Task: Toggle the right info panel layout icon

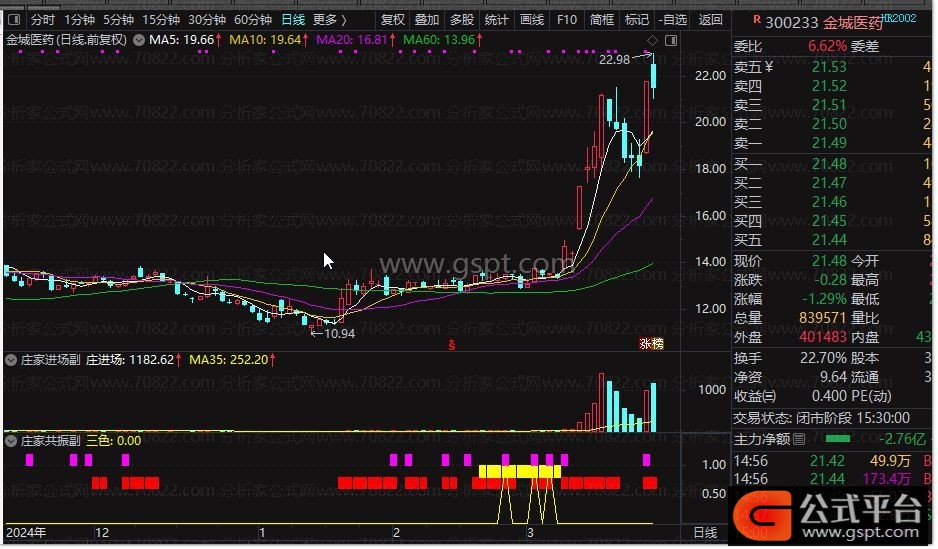Action: coord(671,41)
